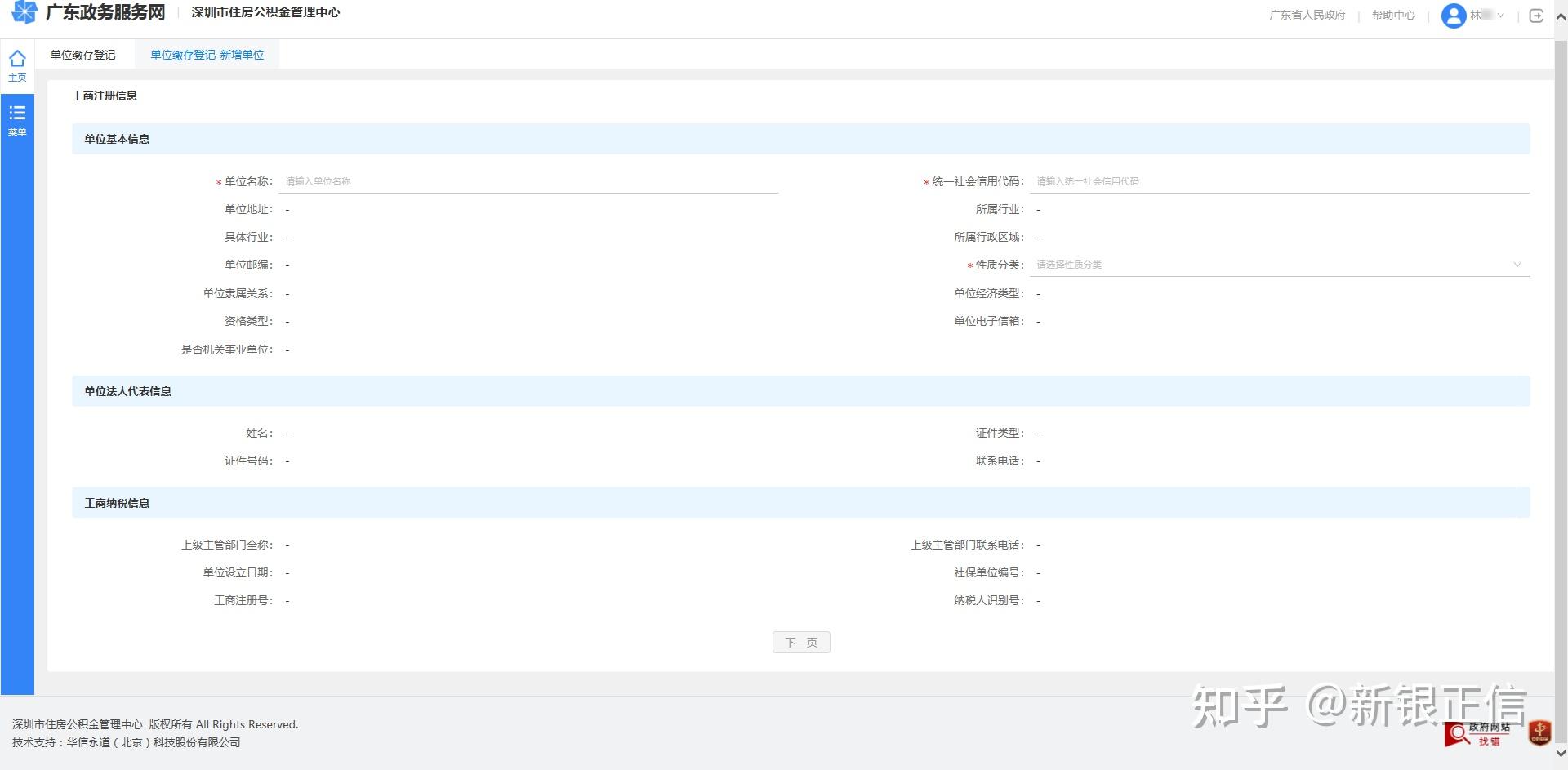
Task: Focus the 统一社会信用代码 input field
Action: coord(1279,181)
